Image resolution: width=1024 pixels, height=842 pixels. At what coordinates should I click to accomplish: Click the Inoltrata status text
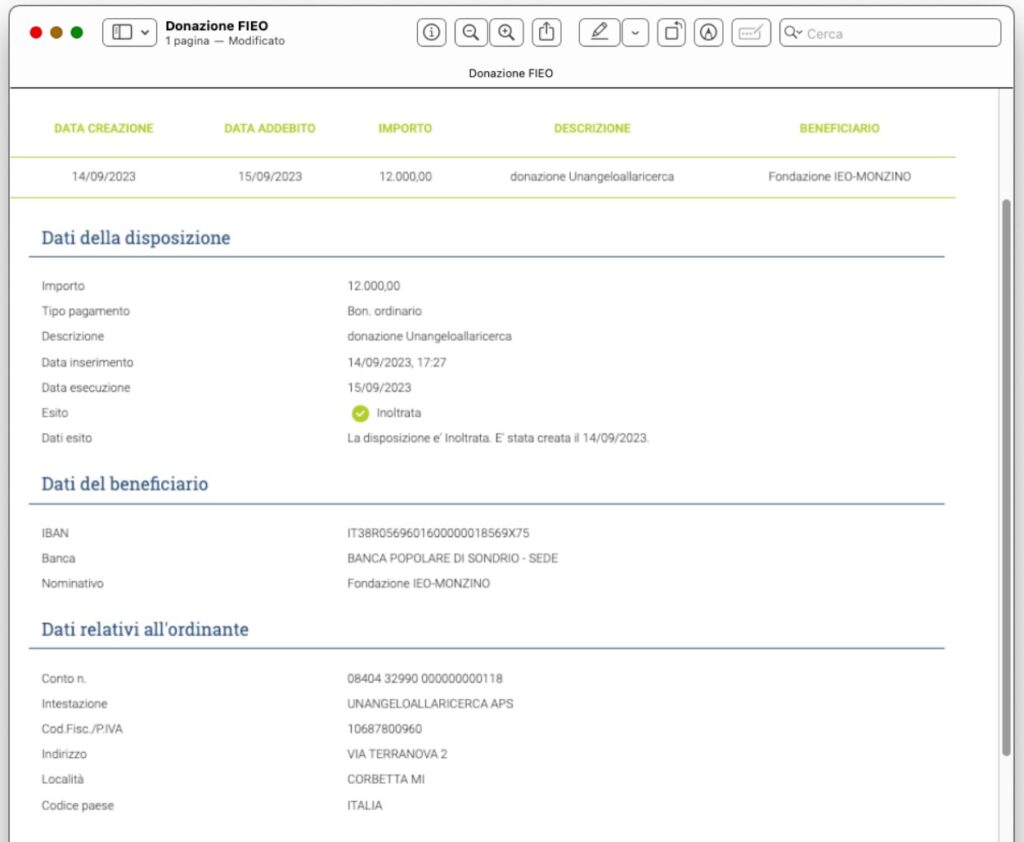pyautogui.click(x=399, y=413)
